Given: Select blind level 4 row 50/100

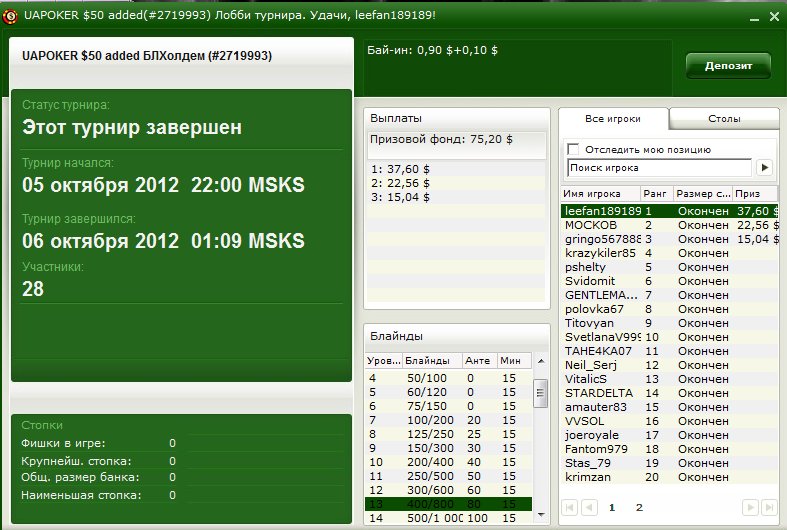Looking at the screenshot, I should click(449, 378).
